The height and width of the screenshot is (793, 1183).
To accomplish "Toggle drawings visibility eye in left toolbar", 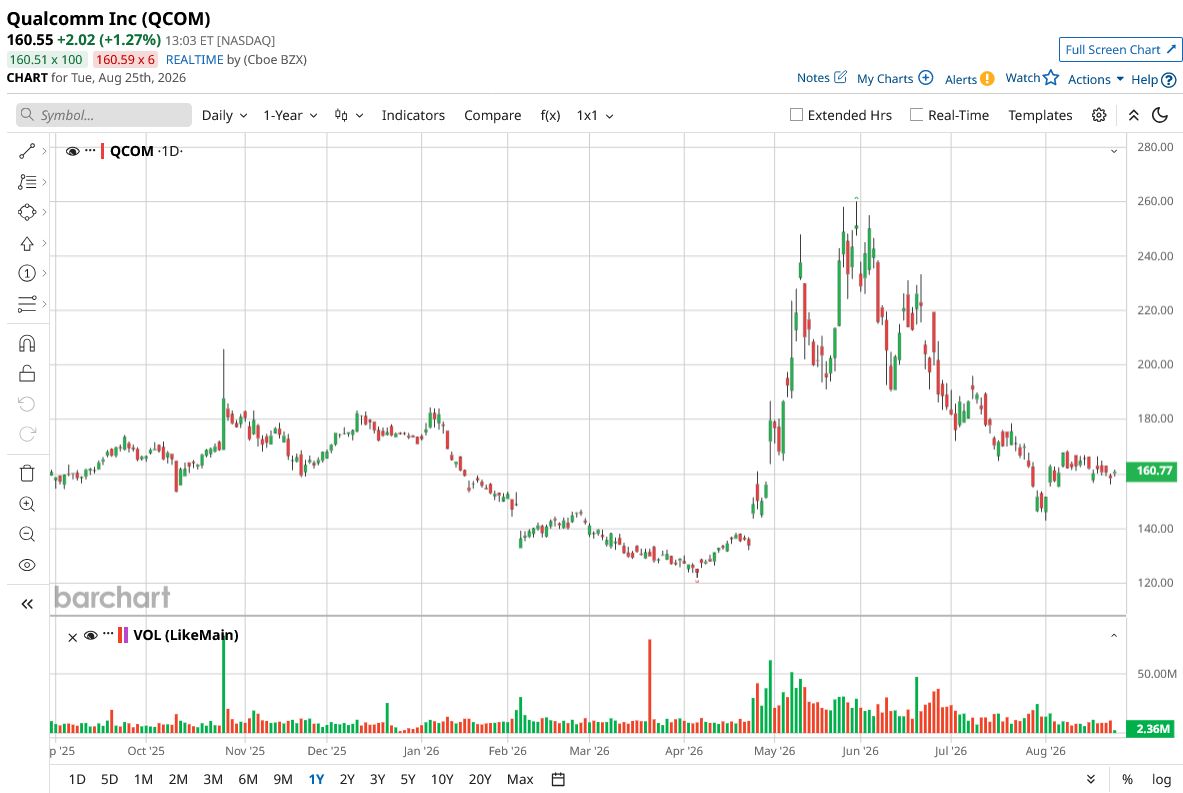I will [26, 565].
